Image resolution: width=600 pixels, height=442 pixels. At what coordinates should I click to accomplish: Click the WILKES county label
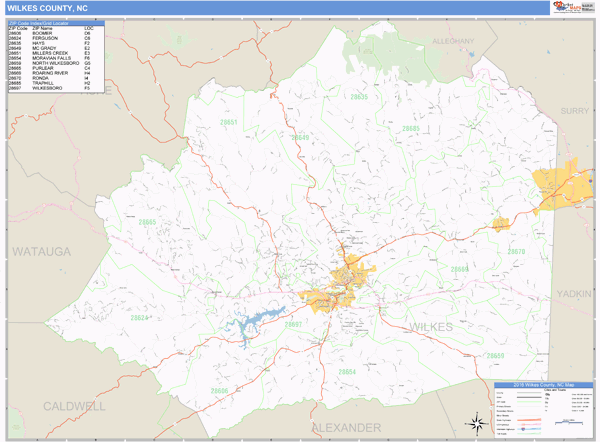pos(430,327)
